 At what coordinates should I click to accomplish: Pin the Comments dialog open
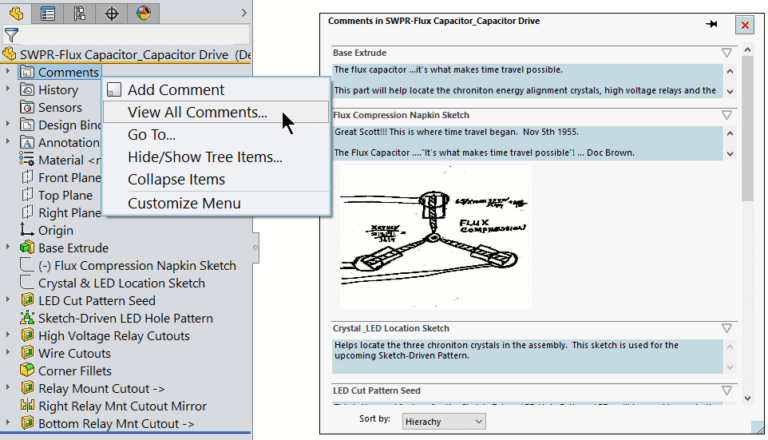click(x=712, y=24)
